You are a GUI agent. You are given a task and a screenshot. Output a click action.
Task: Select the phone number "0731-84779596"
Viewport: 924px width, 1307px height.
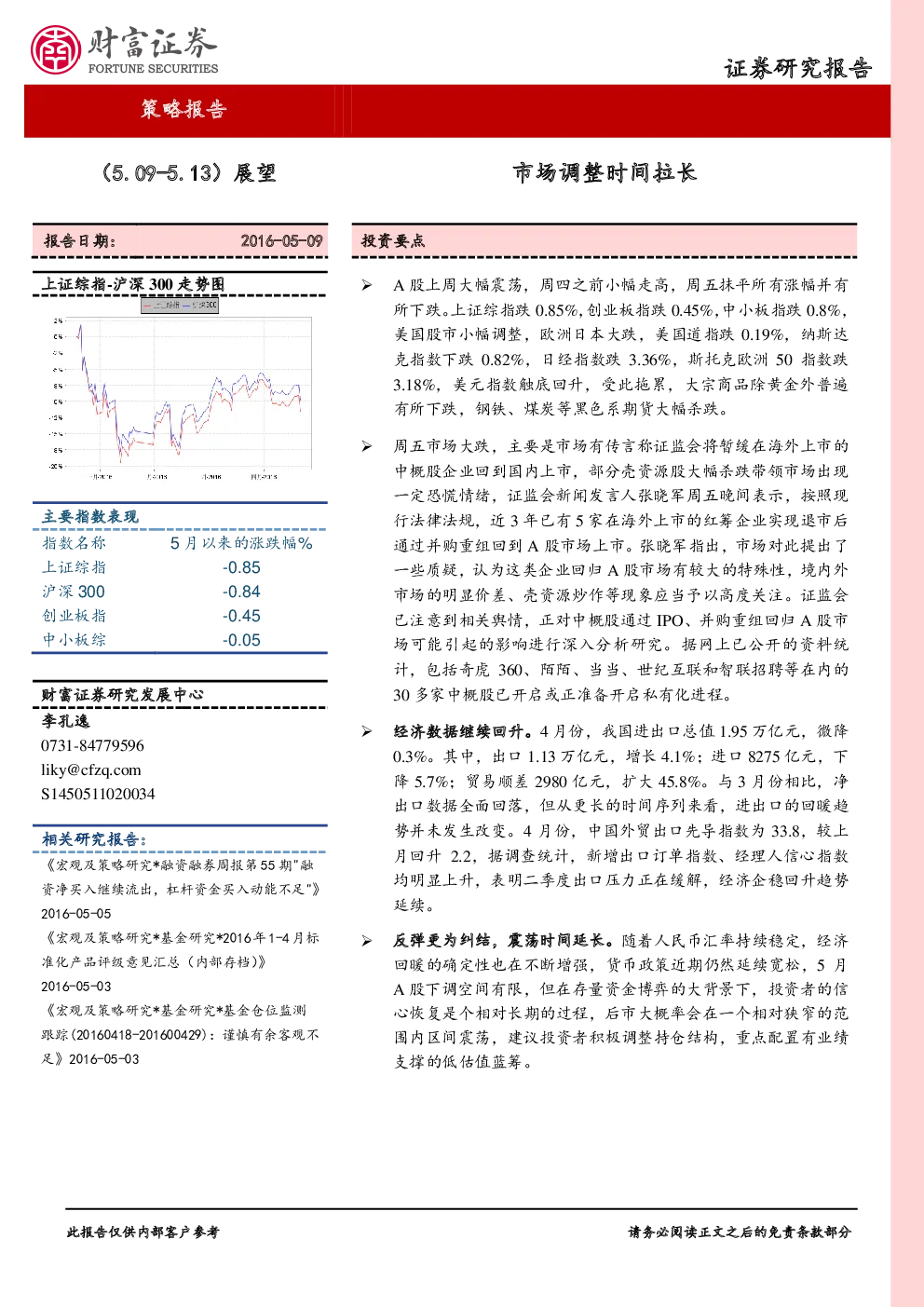pyautogui.click(x=92, y=745)
